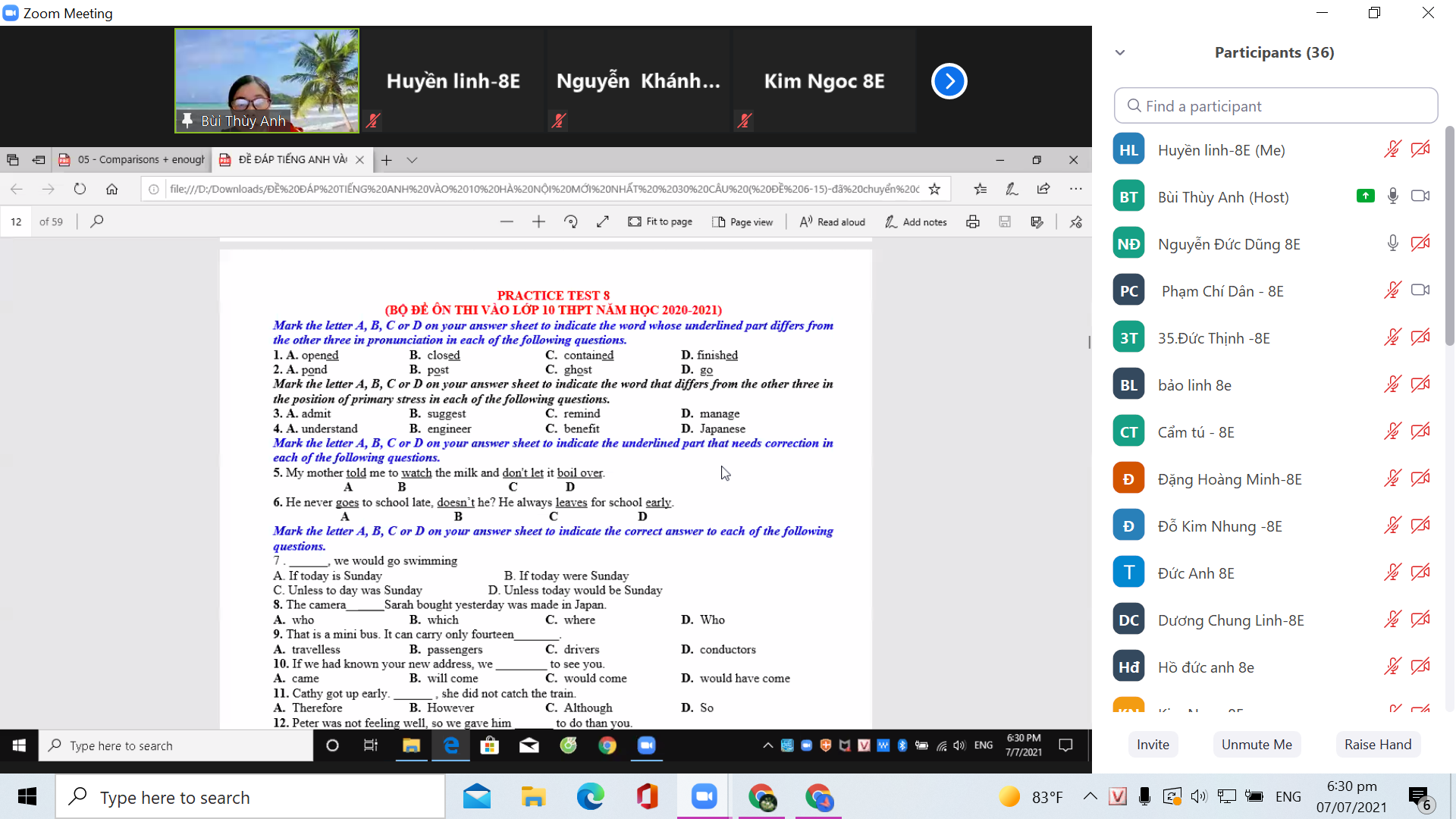Click the favorite star in address bar

coord(934,189)
